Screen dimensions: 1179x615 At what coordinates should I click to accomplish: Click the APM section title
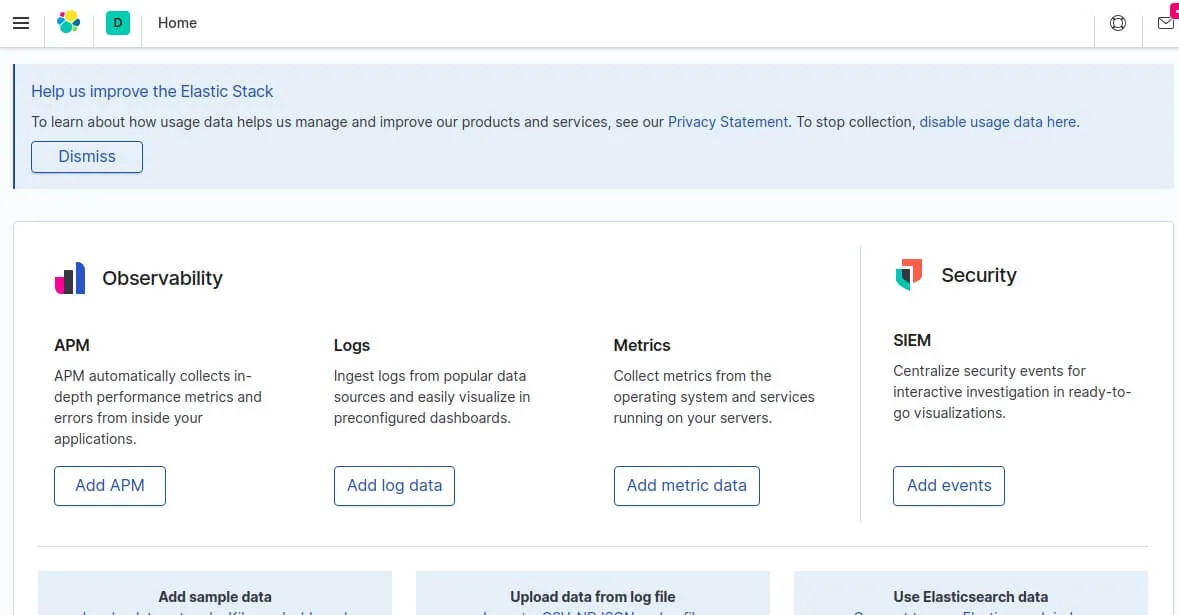[x=71, y=345]
